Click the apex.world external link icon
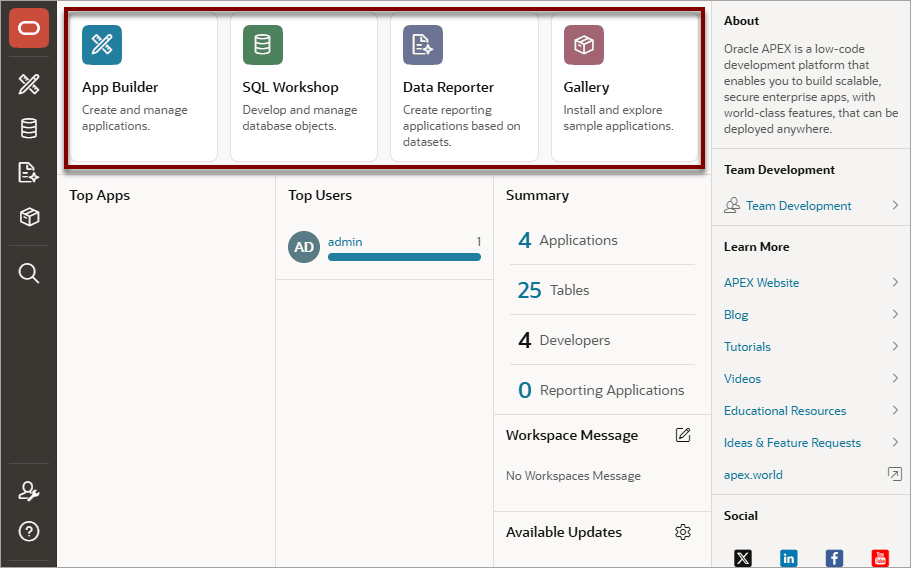This screenshot has height=568, width=911. 895,474
